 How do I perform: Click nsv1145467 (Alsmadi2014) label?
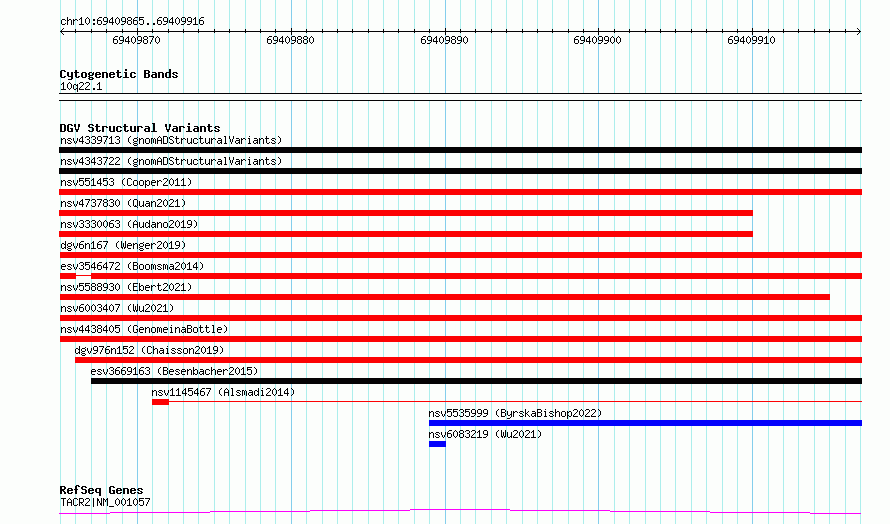coord(223,392)
